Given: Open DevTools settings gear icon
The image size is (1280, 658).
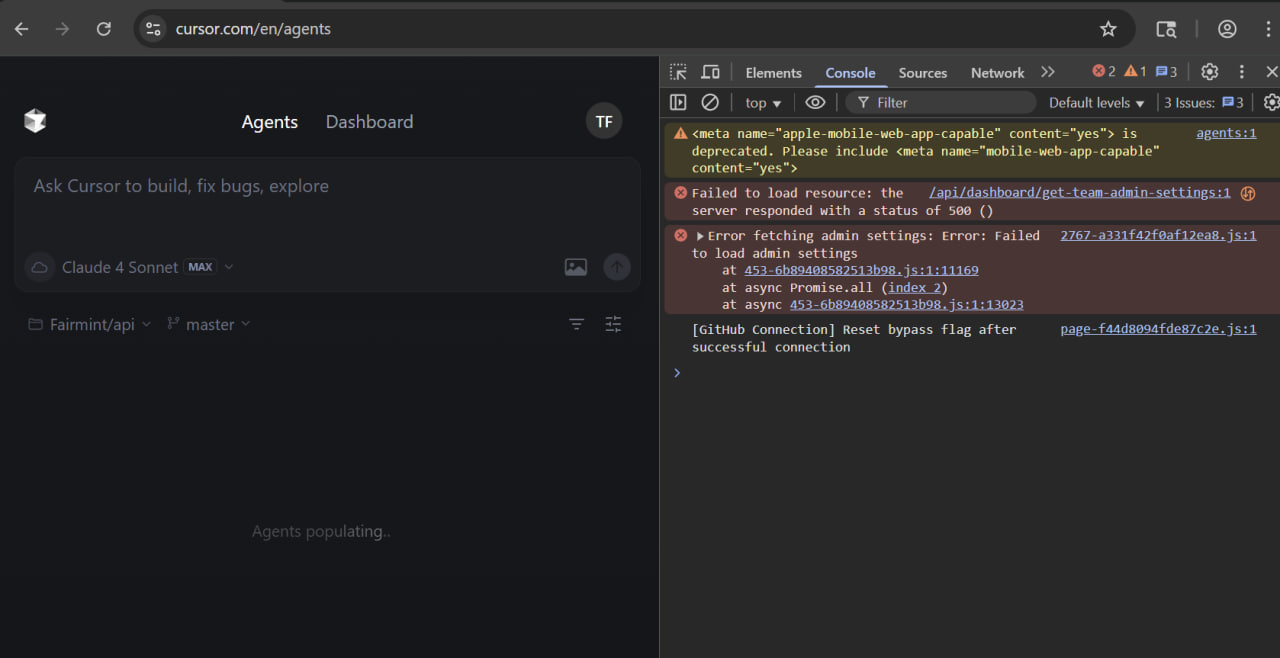Looking at the screenshot, I should point(1210,72).
